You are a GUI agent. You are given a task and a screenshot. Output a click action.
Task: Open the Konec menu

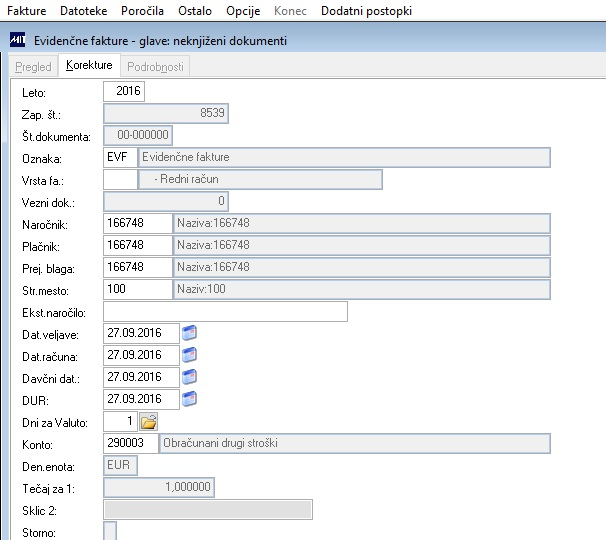coord(290,11)
